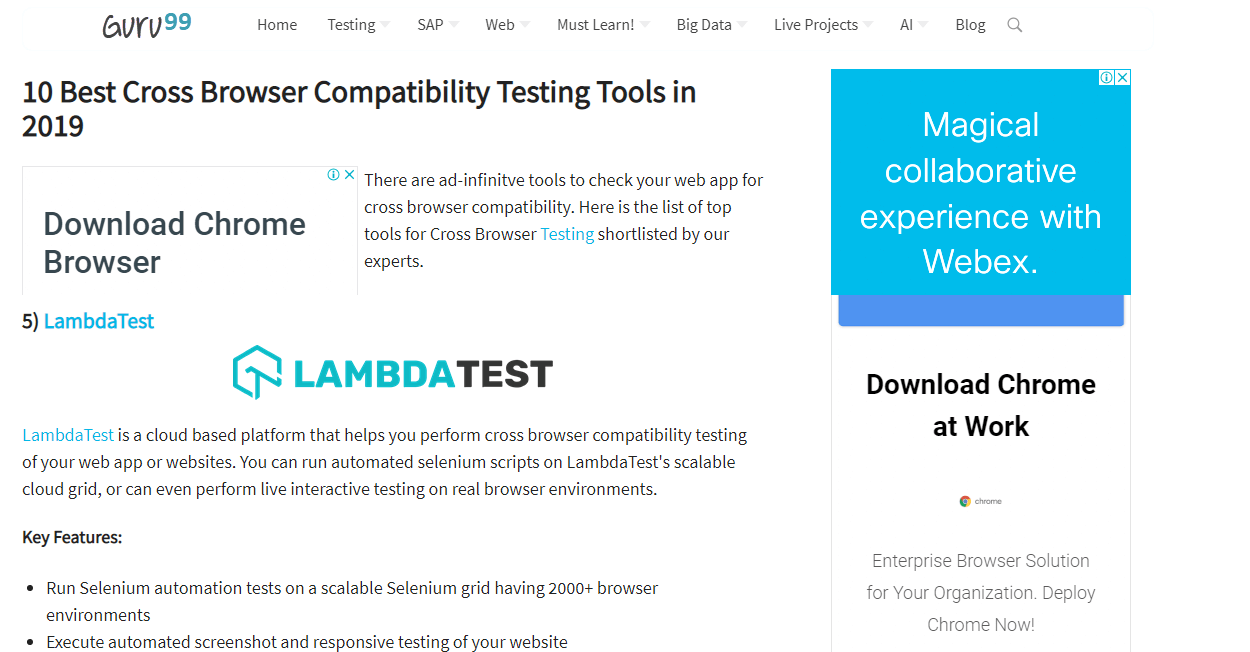This screenshot has width=1250, height=652.
Task: Open the Big Data menu
Action: (x=711, y=25)
